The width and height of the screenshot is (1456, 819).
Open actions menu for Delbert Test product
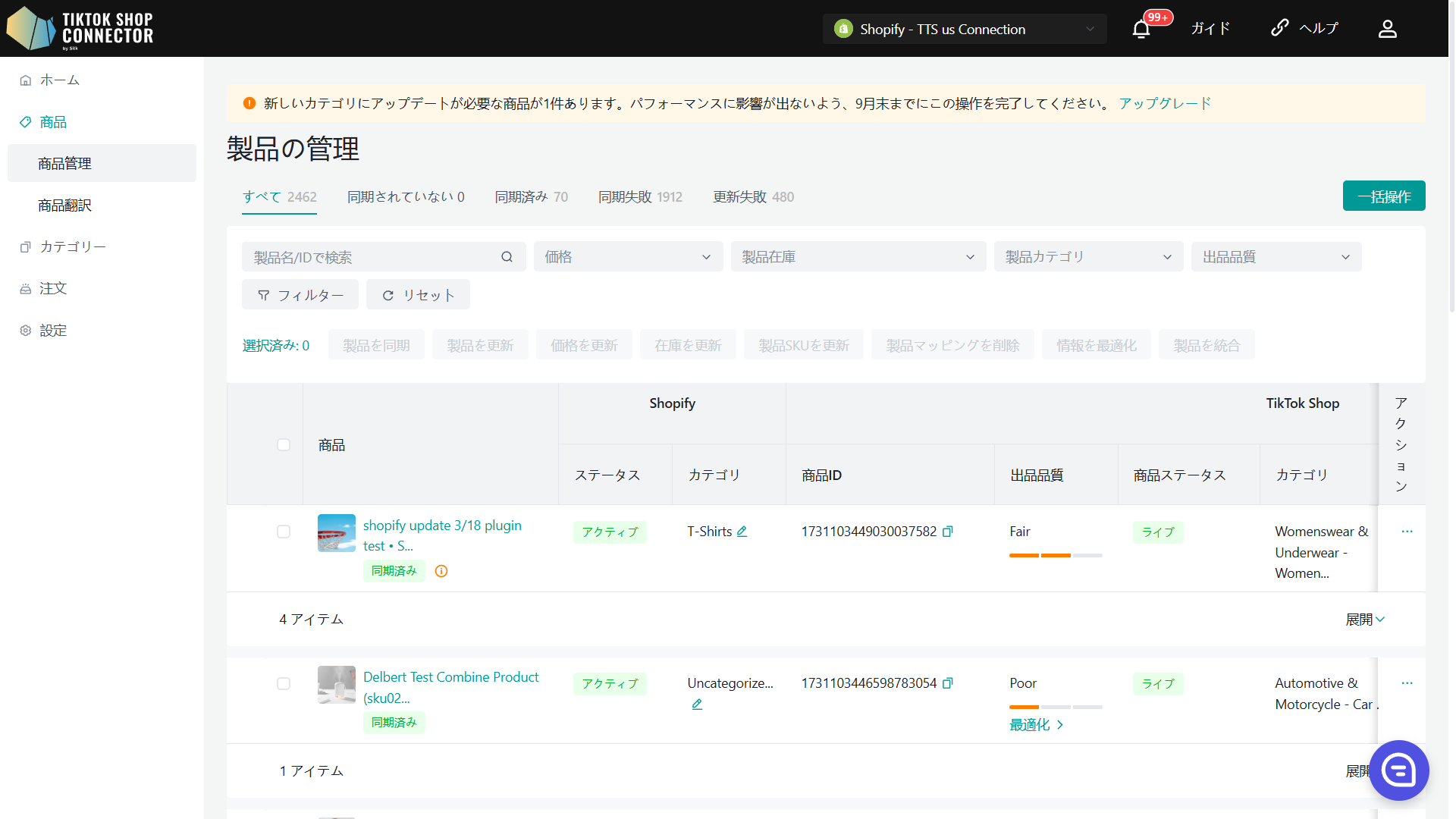1407,683
